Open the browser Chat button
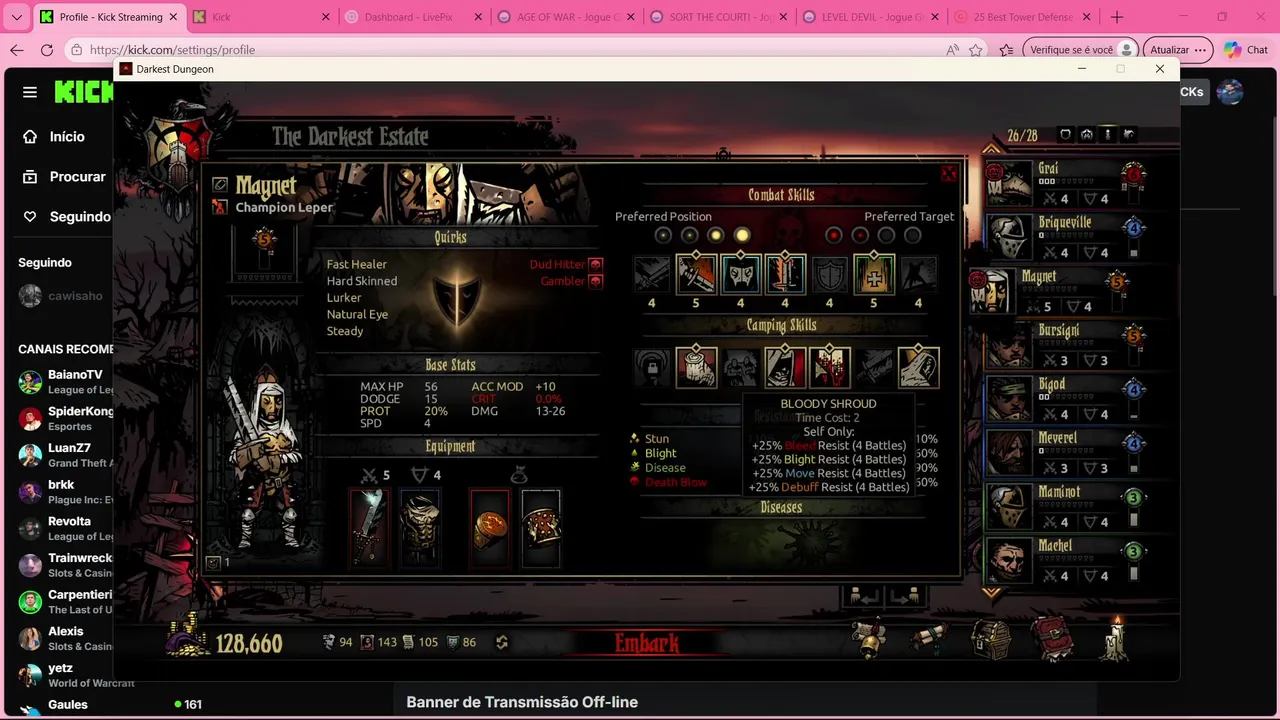1280x720 pixels. click(1246, 50)
